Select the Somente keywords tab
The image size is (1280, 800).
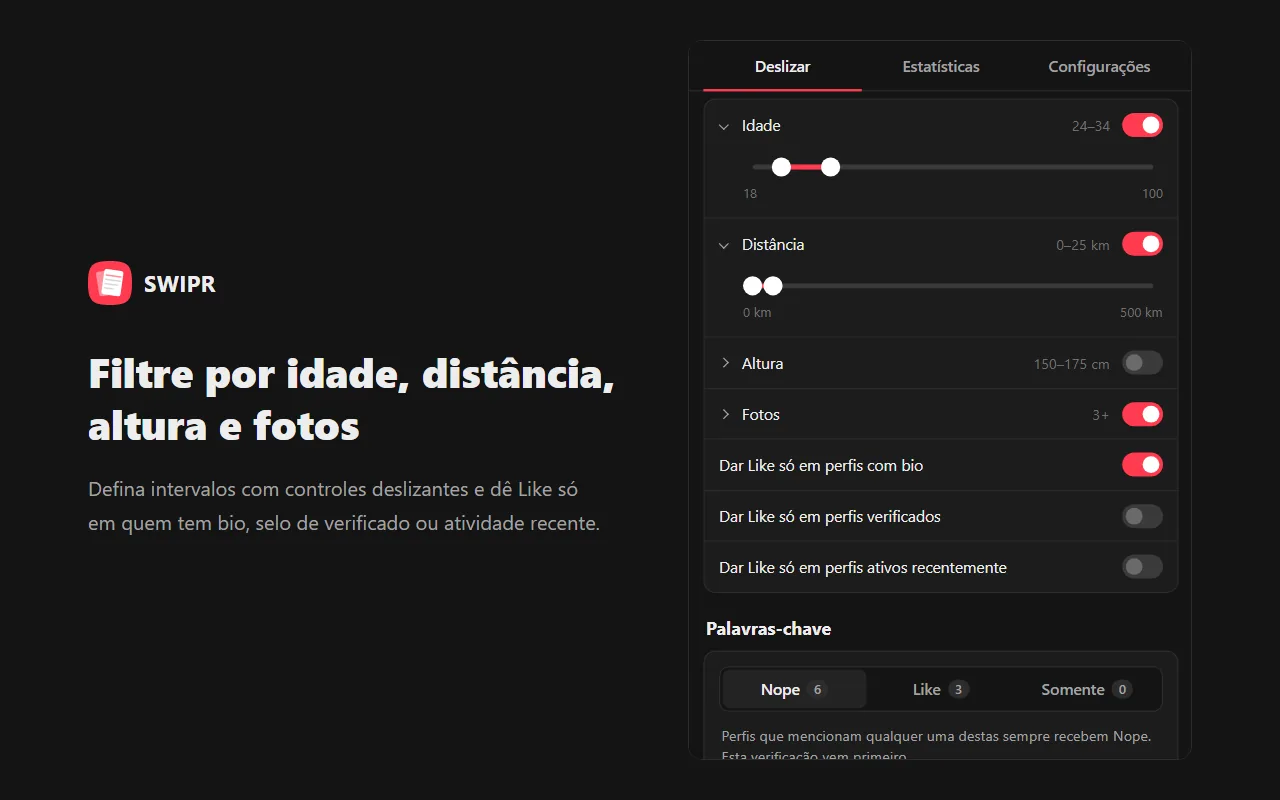pos(1087,689)
